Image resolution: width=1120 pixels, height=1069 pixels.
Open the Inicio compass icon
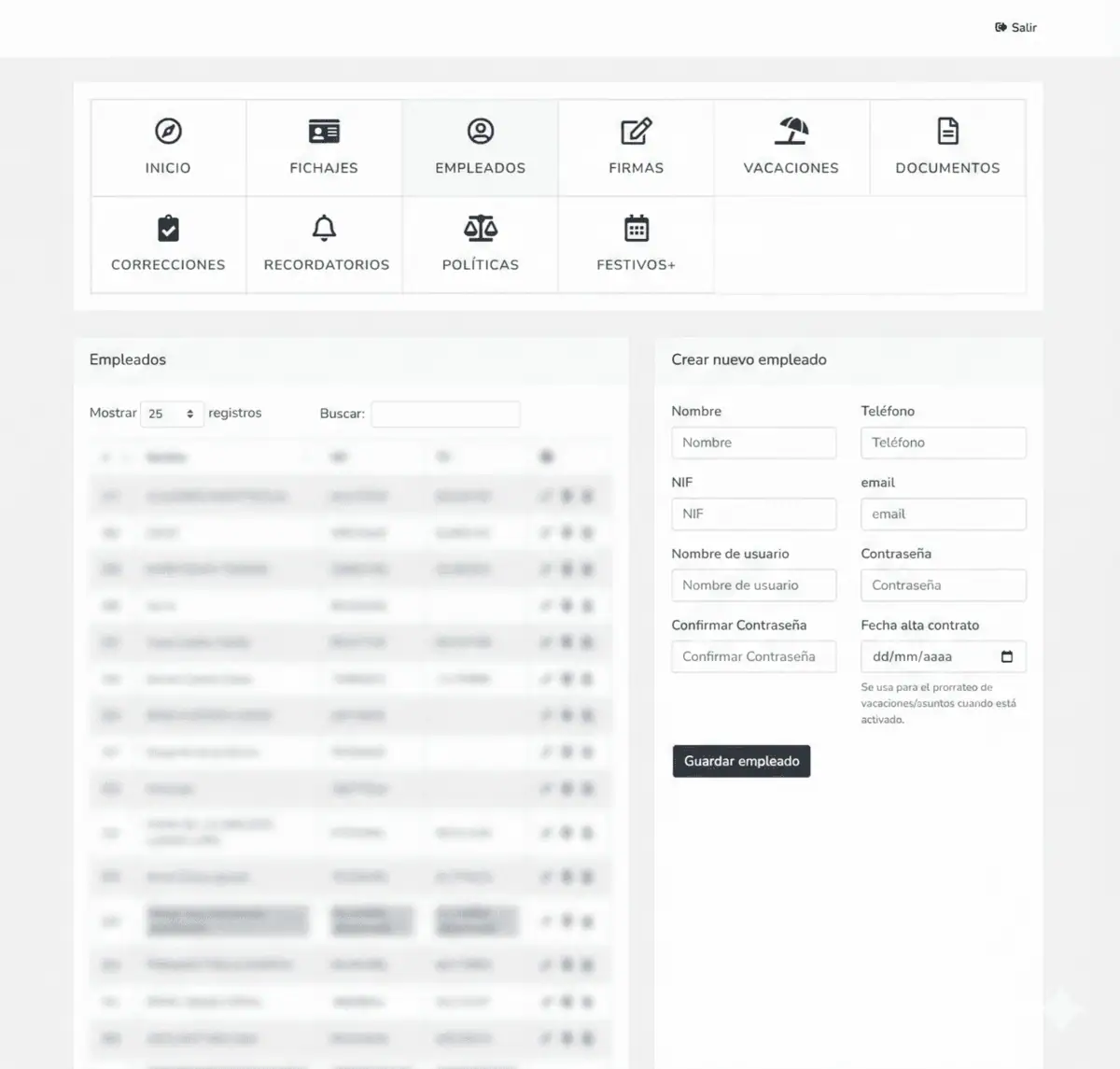168,132
